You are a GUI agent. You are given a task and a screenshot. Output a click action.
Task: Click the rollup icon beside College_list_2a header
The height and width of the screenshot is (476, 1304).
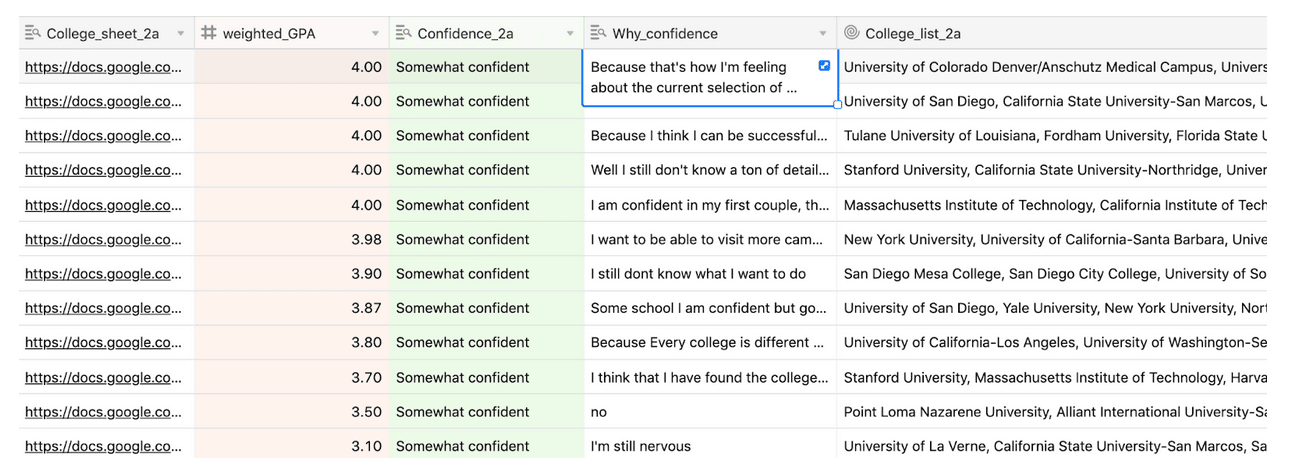(851, 33)
